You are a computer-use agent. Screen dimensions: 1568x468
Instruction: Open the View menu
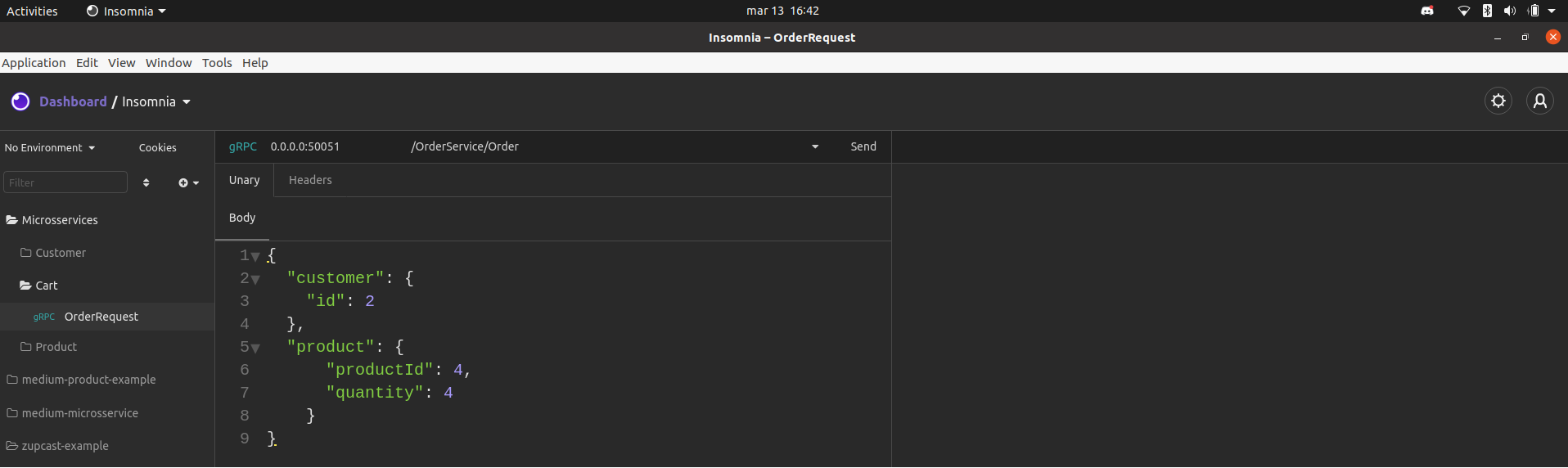(x=121, y=63)
